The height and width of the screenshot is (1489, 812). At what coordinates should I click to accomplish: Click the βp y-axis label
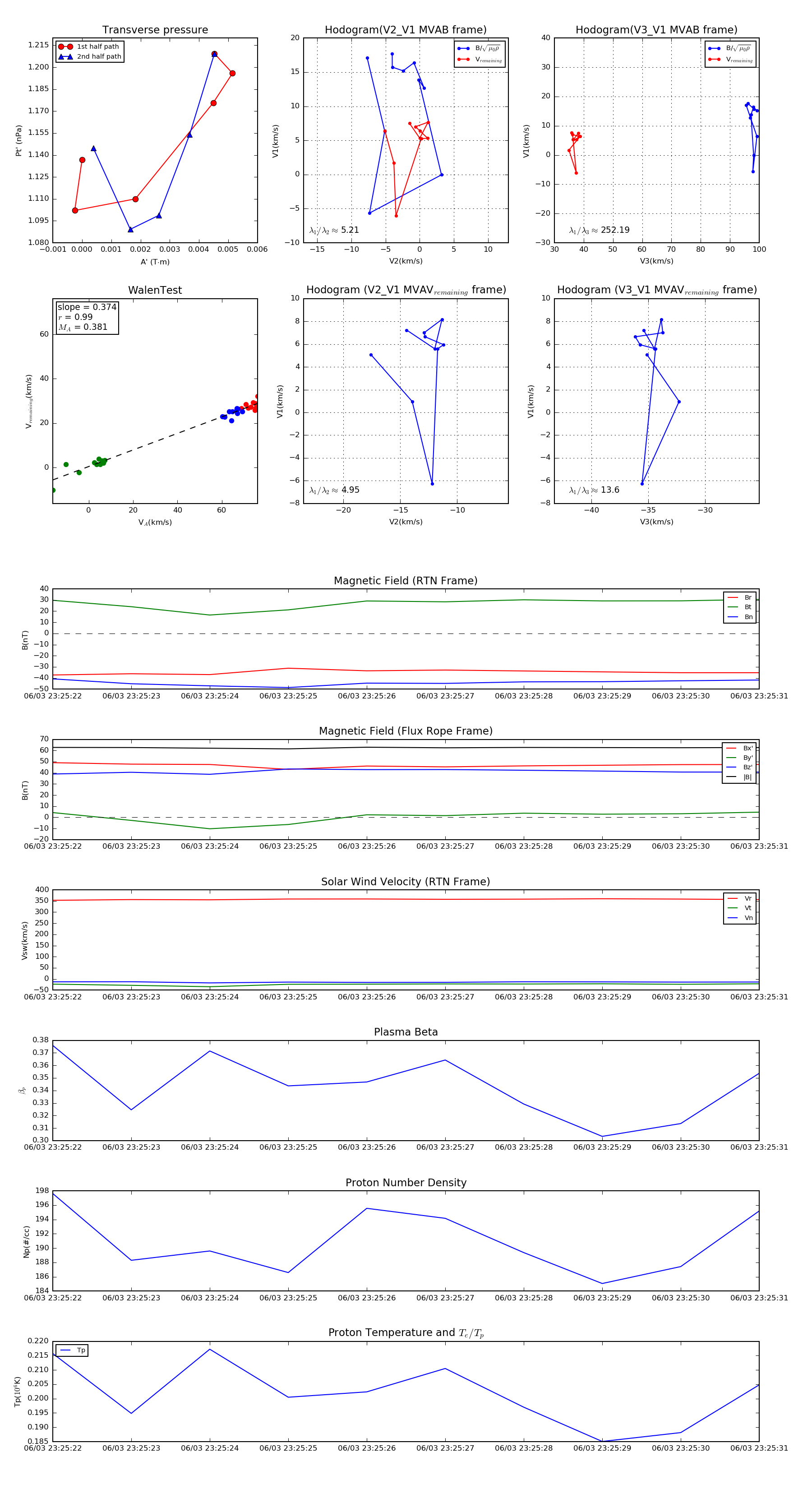pos(22,1090)
